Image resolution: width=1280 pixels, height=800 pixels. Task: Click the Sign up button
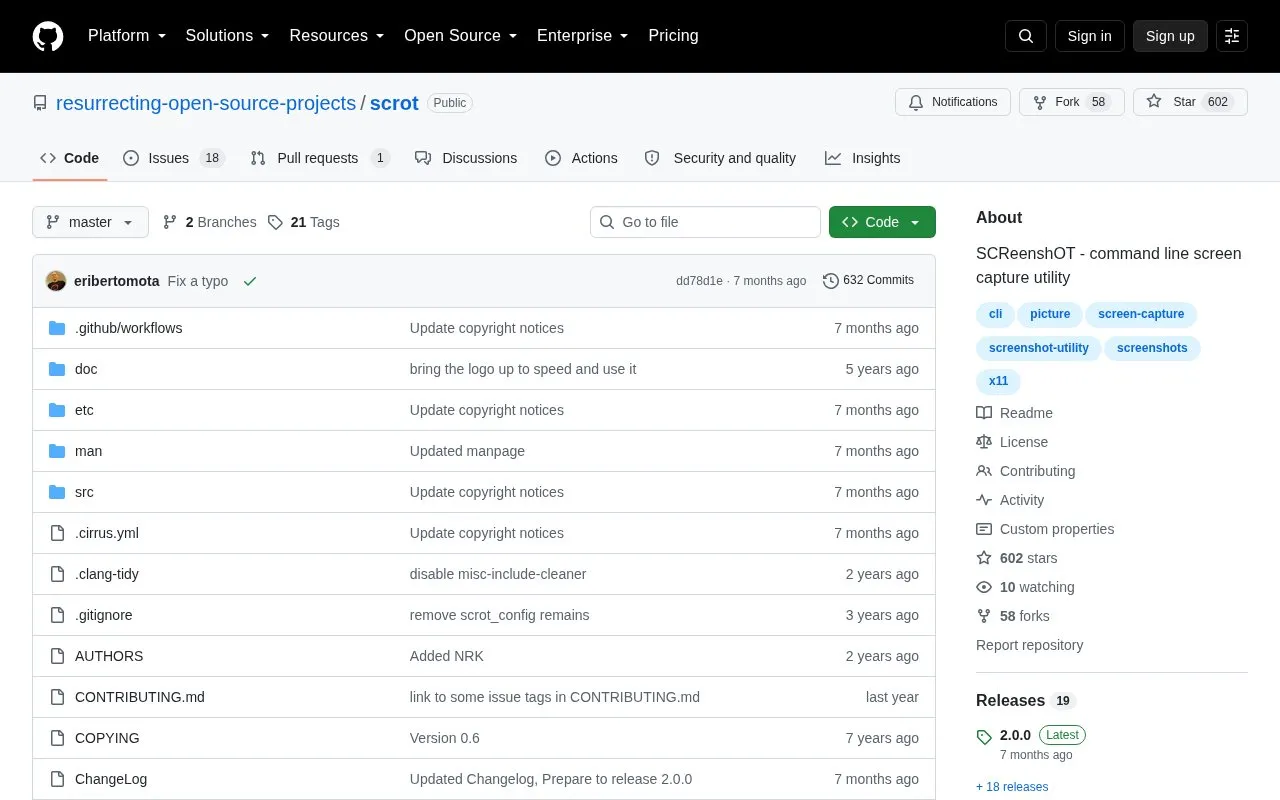(x=1170, y=36)
